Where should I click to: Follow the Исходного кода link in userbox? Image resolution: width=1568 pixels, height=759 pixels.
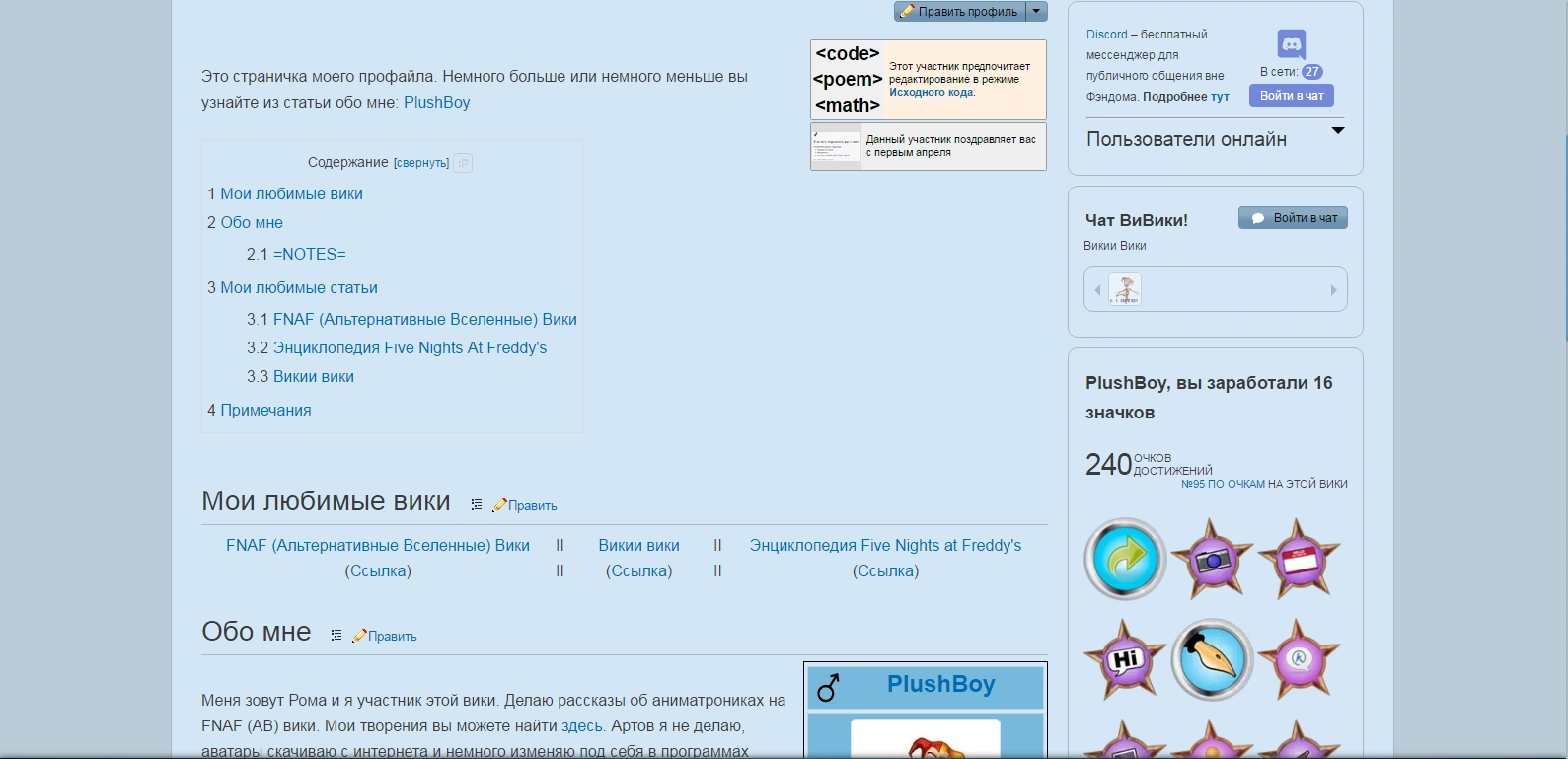click(931, 93)
